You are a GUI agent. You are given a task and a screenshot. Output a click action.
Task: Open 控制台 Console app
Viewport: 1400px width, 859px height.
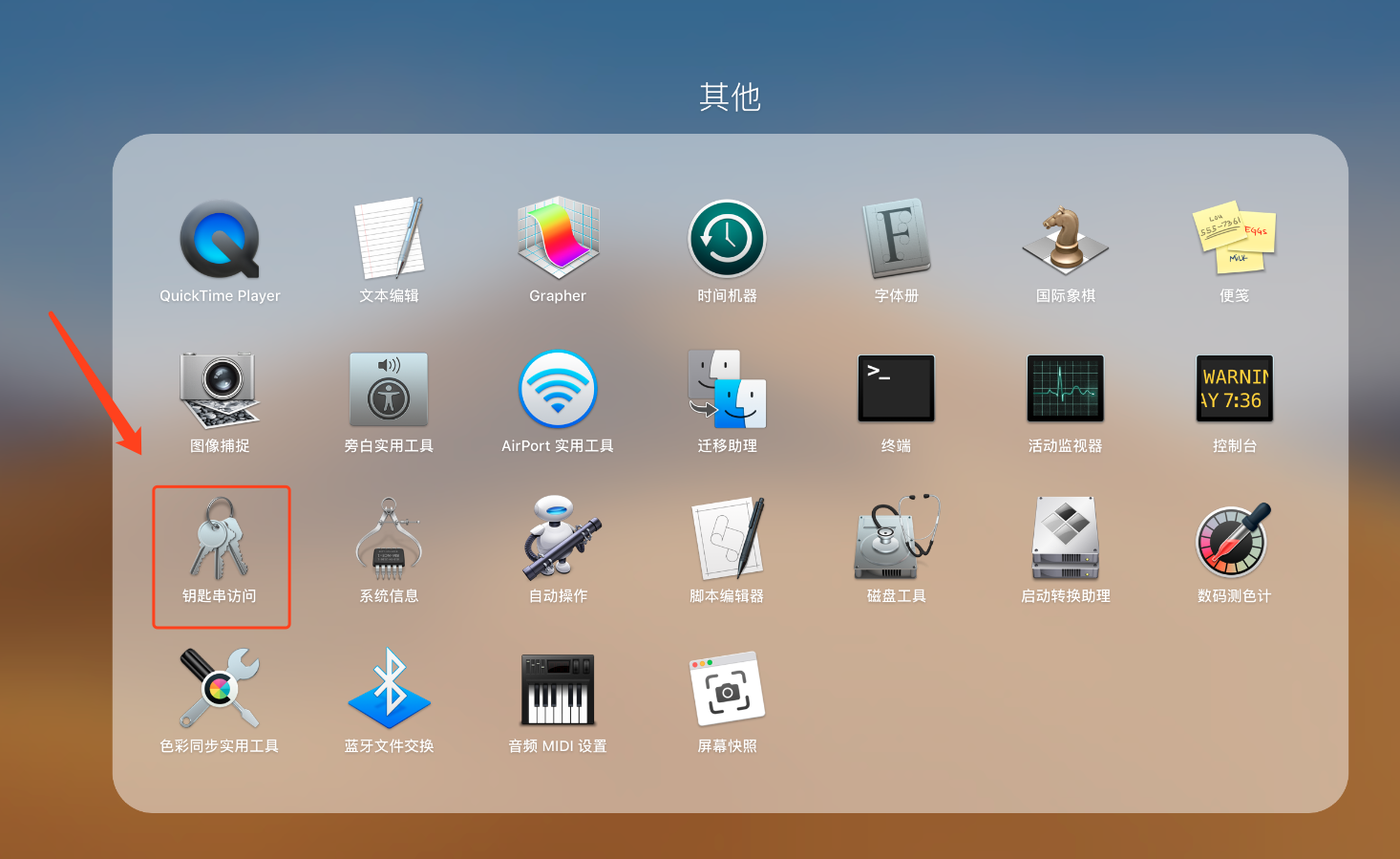(1234, 390)
